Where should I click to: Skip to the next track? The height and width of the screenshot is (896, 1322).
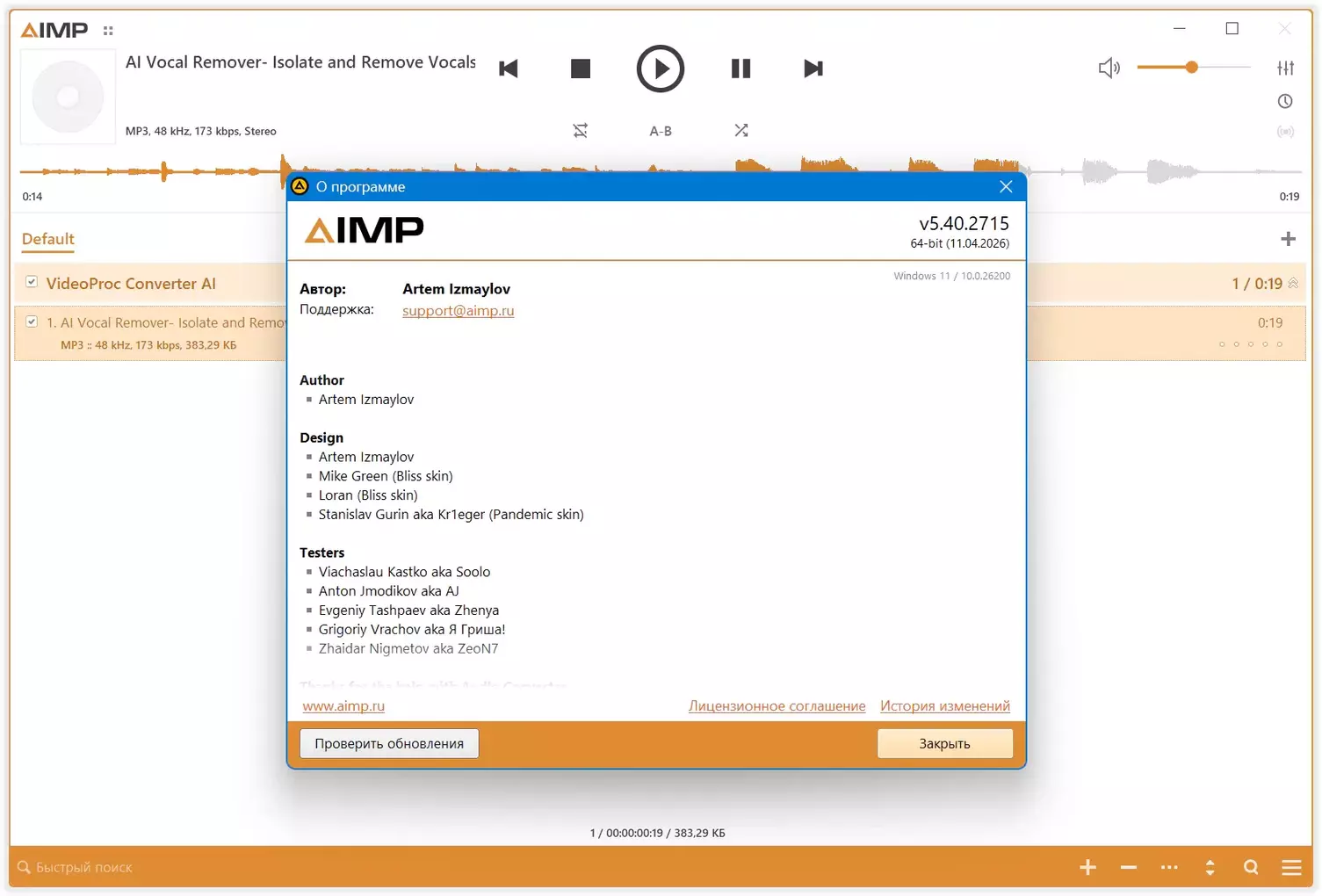click(813, 69)
